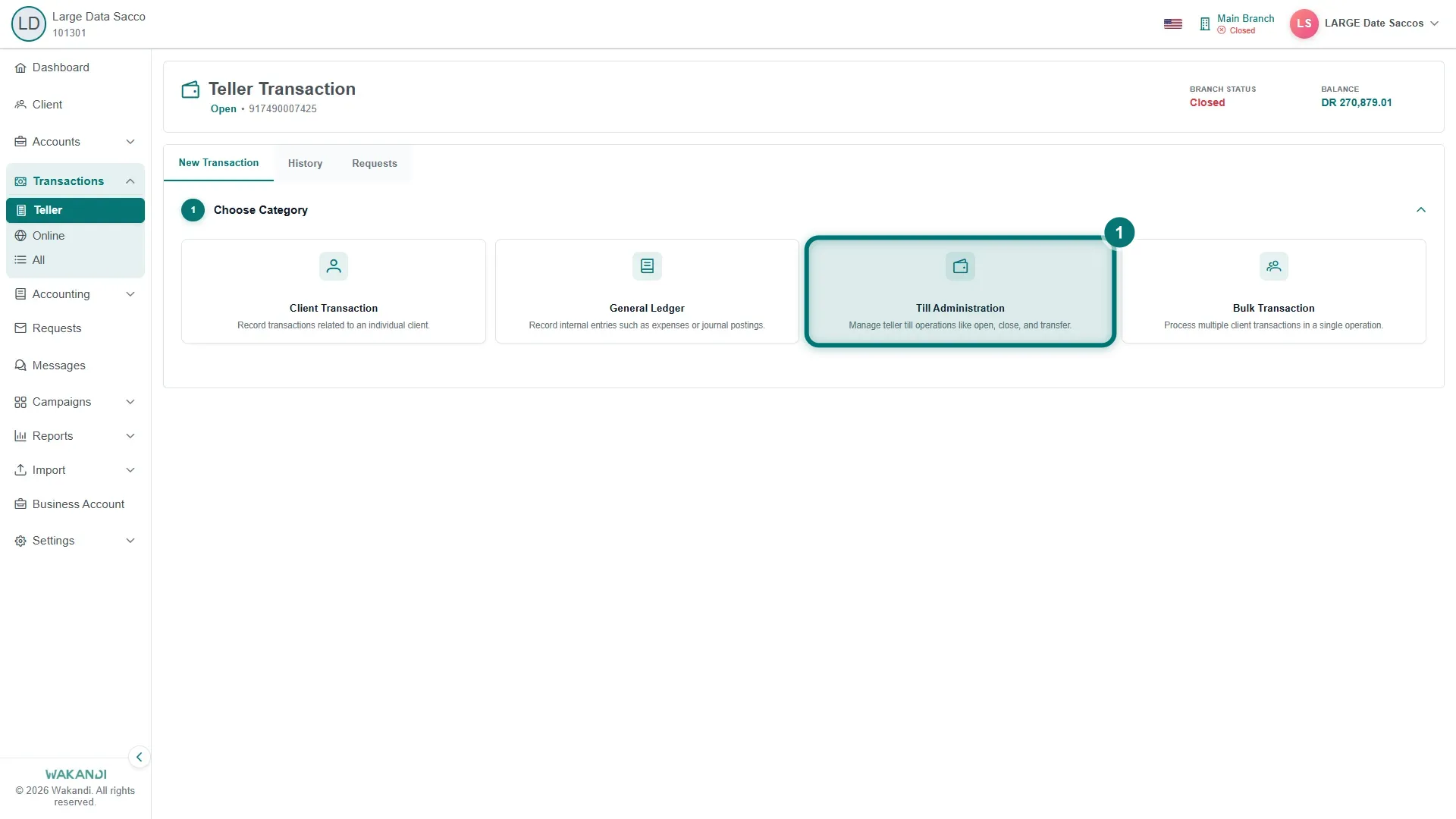Select Online under Transactions

49,236
